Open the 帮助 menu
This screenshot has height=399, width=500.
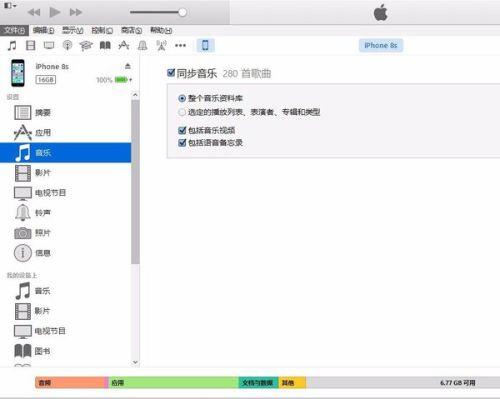tap(161, 30)
